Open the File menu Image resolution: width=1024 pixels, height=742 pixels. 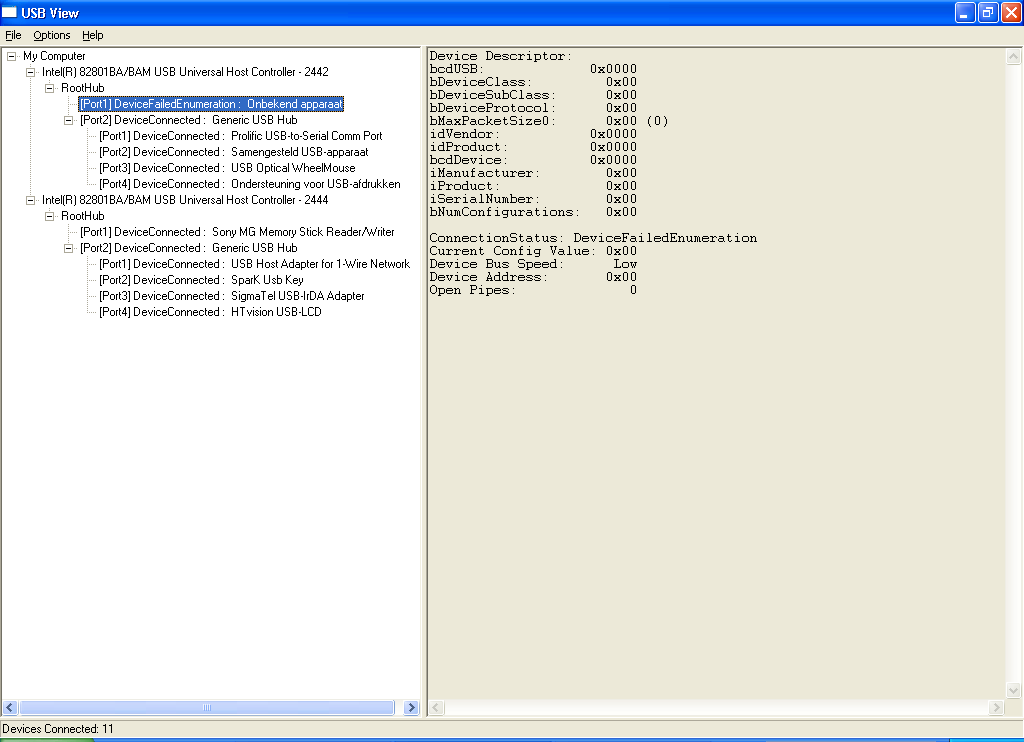click(x=13, y=35)
